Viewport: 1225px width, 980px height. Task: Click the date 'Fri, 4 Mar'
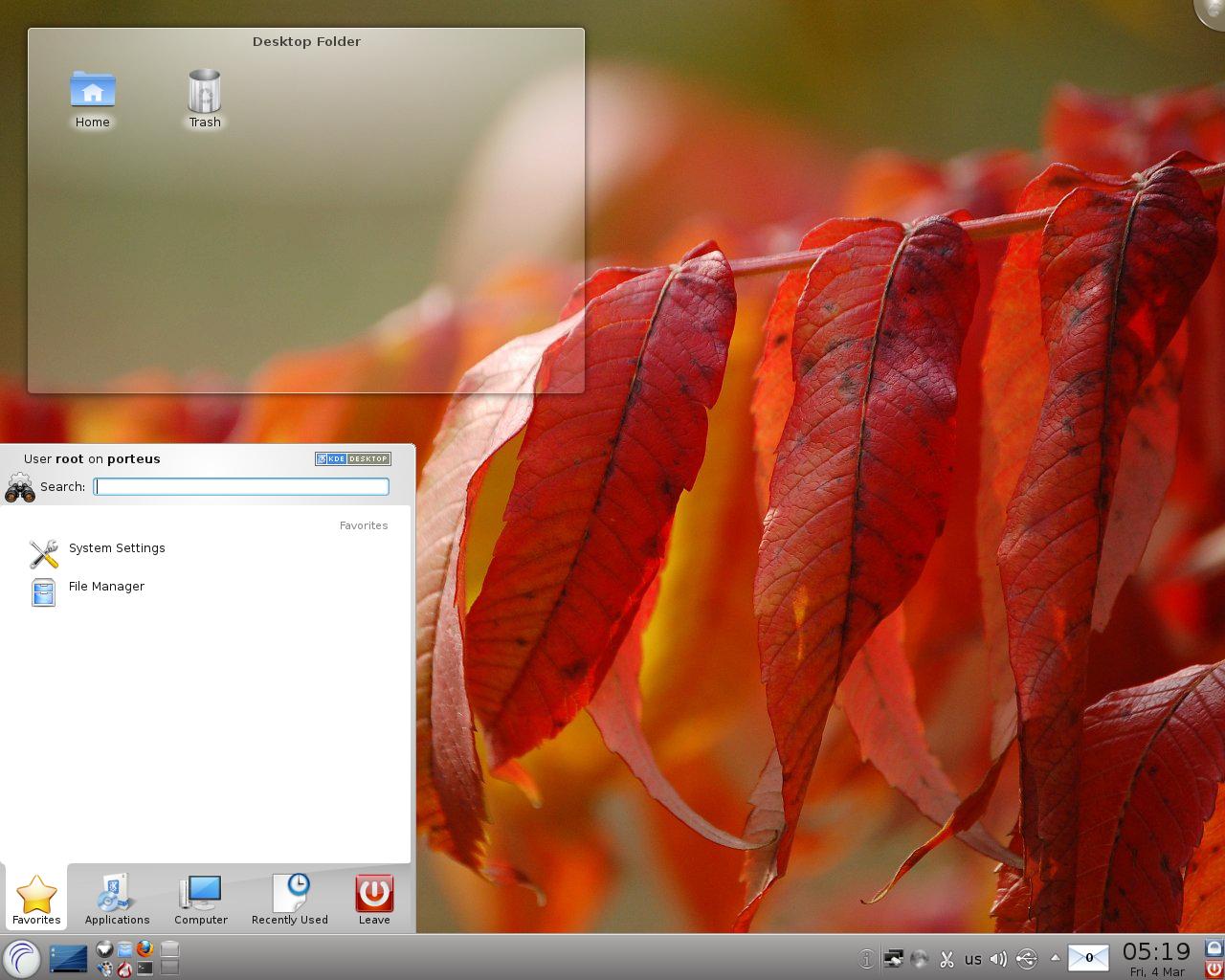point(1157,972)
